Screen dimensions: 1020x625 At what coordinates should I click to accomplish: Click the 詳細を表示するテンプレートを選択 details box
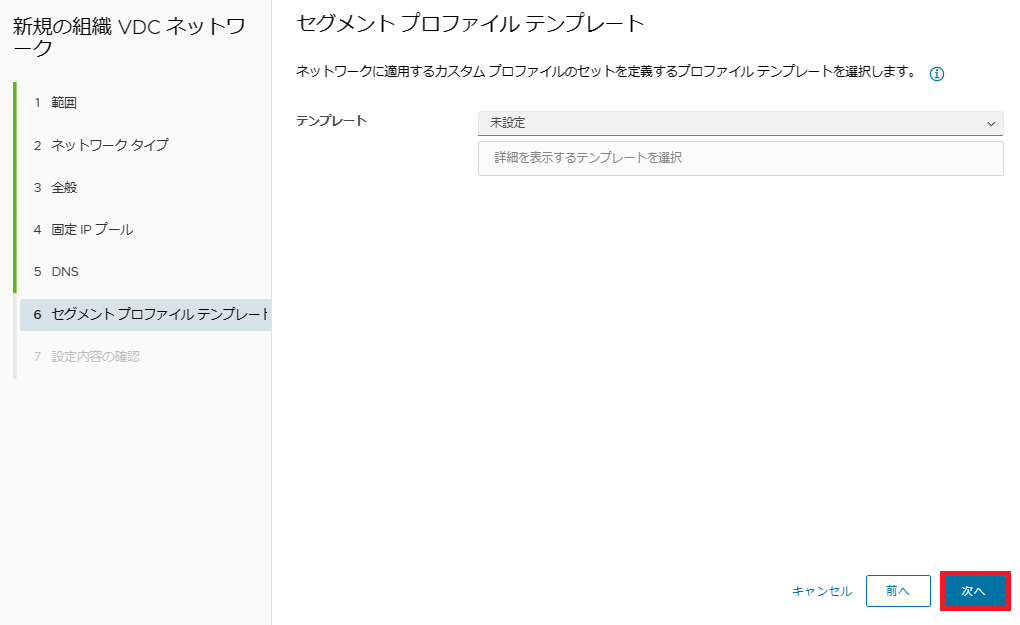740,158
